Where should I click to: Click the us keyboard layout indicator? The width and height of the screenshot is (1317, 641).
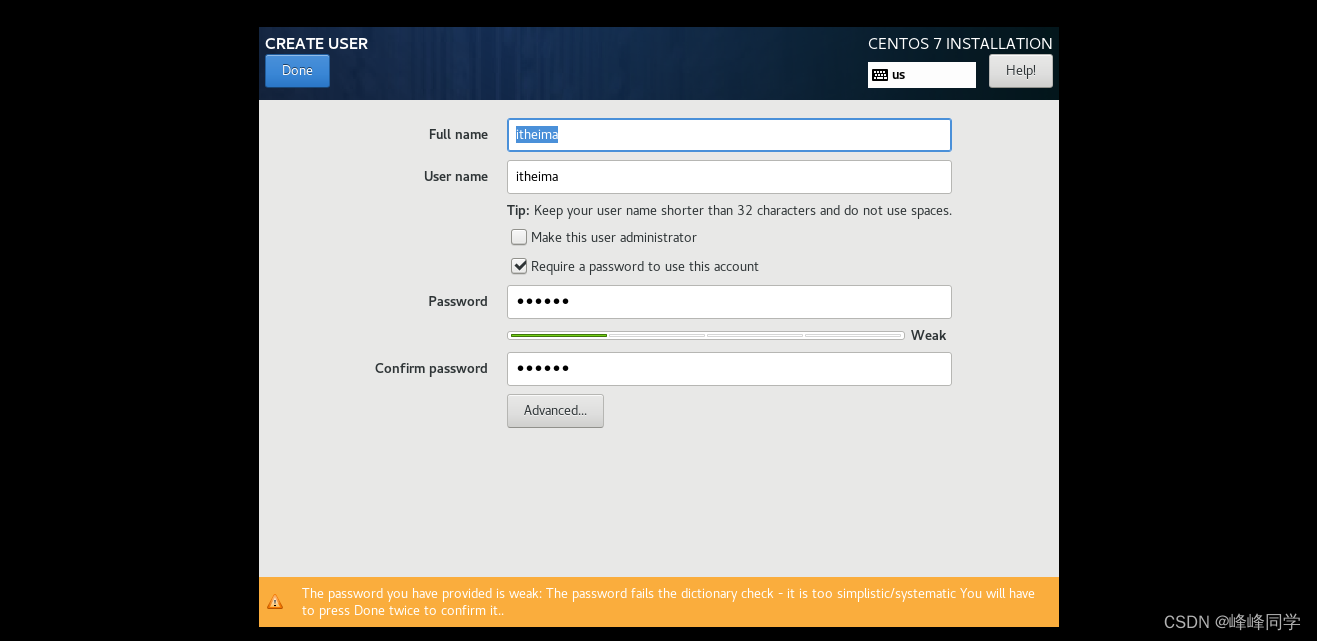pyautogui.click(x=922, y=75)
